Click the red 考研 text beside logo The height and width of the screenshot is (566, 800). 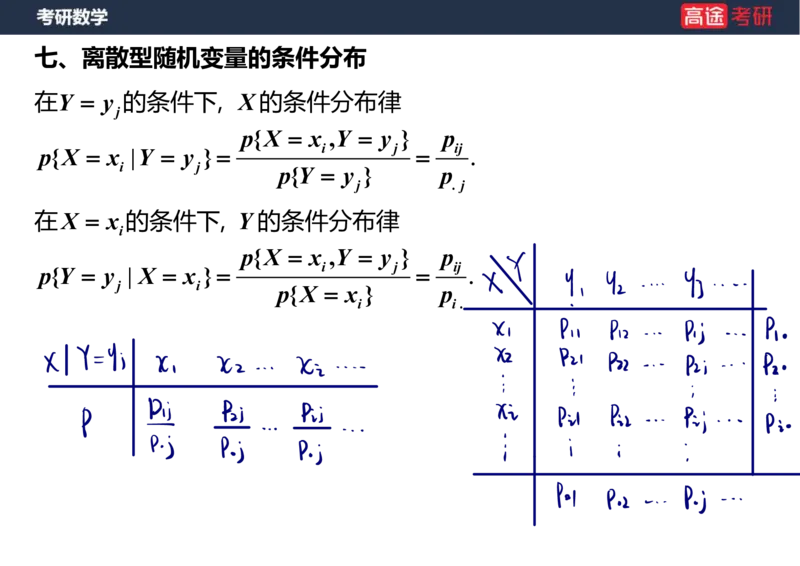point(752,16)
